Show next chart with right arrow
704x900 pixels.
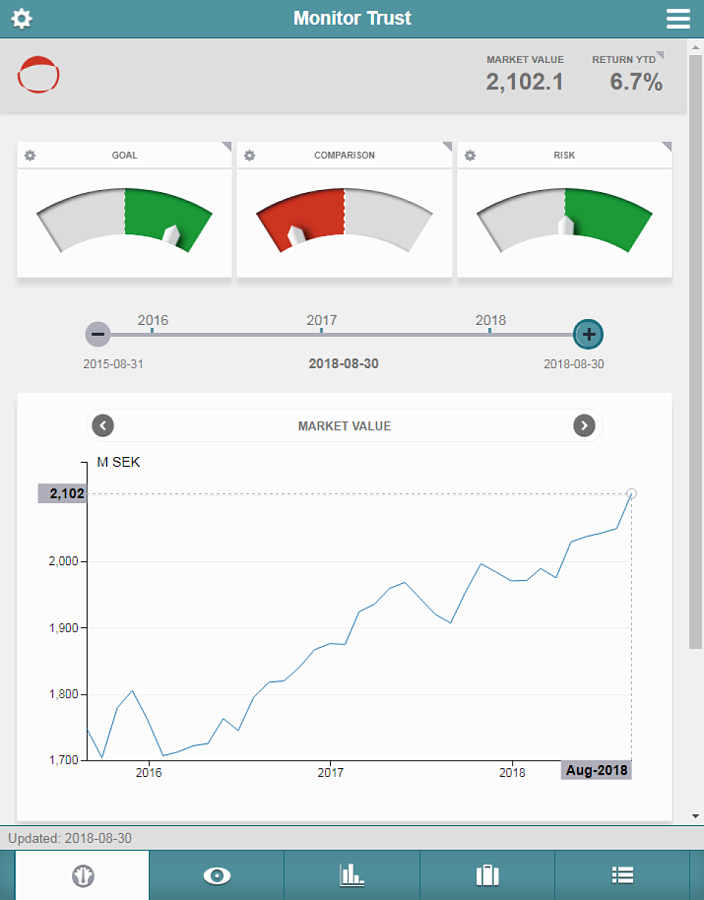584,425
